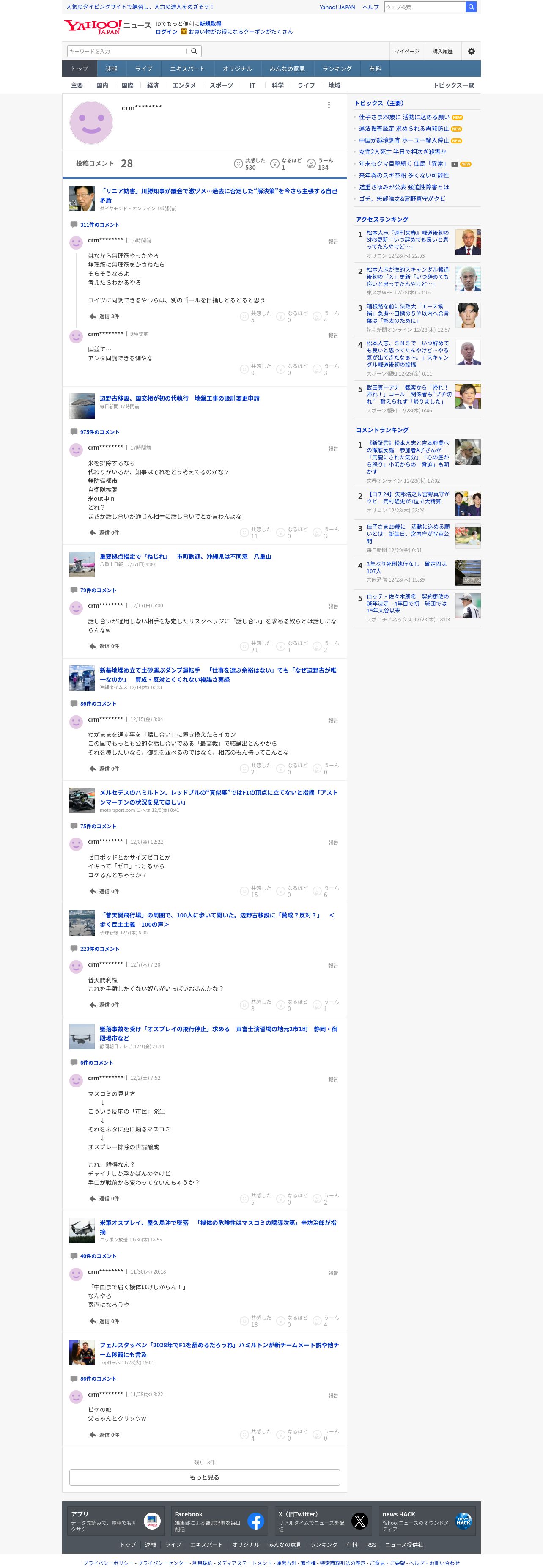The width and height of the screenshot is (543, 1568).
Task: Open settings gear icon
Action: click(x=471, y=51)
